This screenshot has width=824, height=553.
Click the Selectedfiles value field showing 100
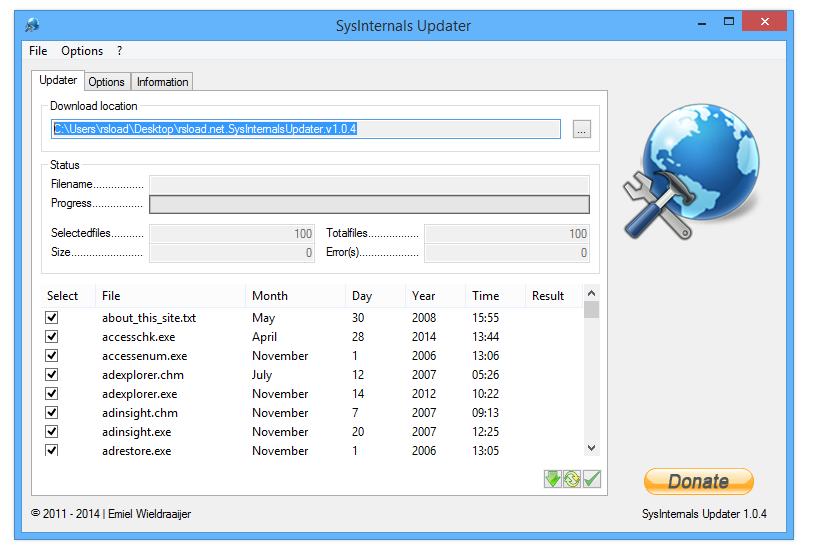point(232,233)
